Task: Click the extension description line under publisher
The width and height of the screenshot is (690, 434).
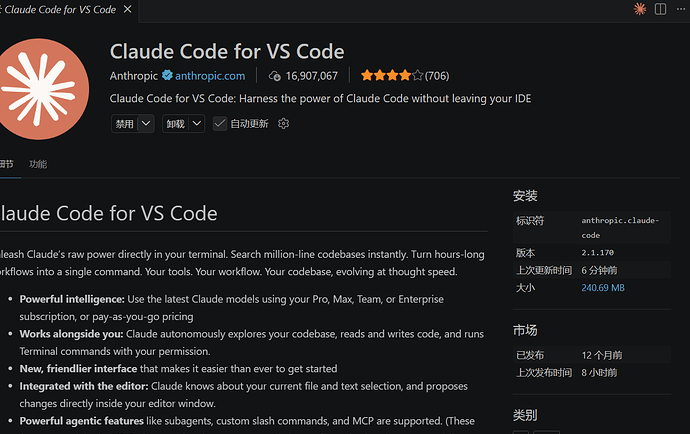Action: [x=320, y=99]
